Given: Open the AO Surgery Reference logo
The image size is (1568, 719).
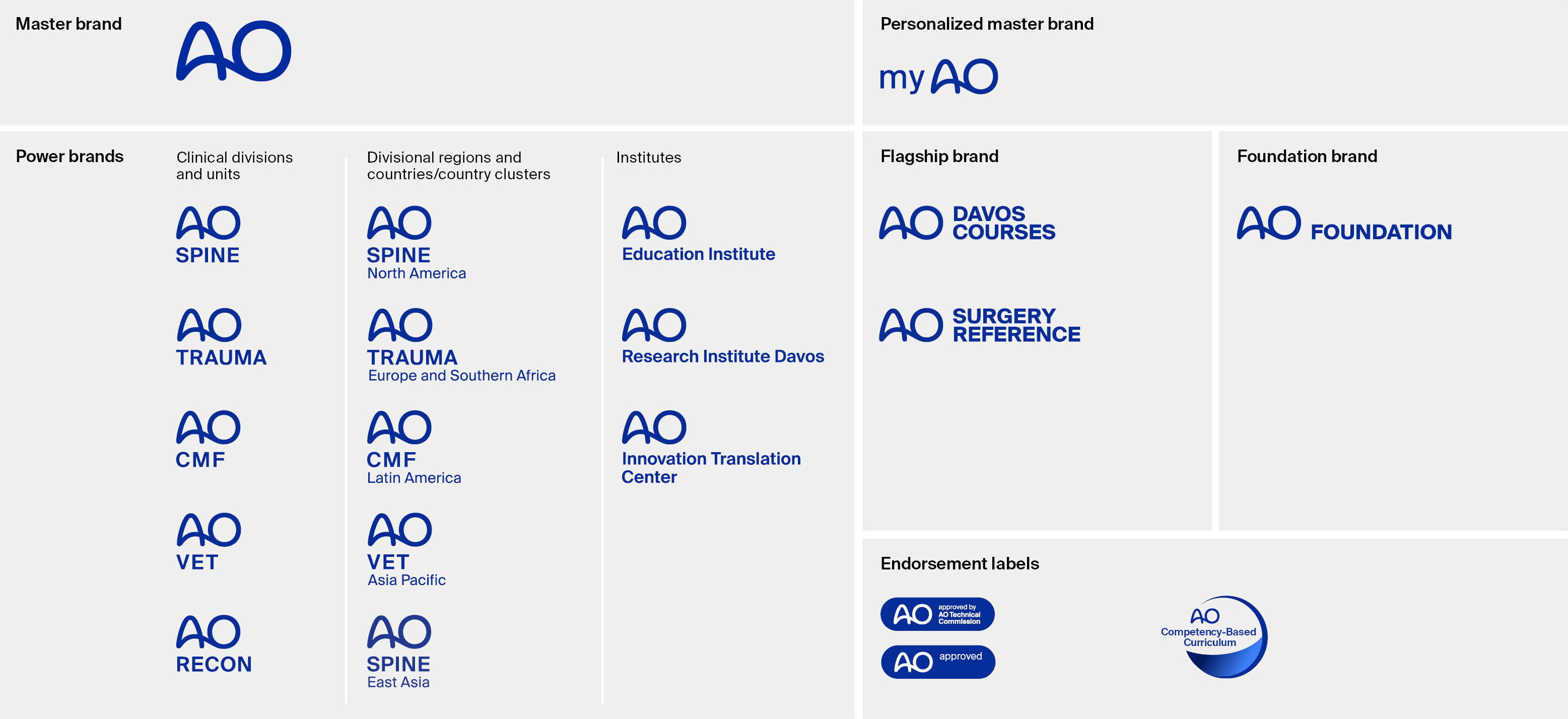Looking at the screenshot, I should [979, 325].
